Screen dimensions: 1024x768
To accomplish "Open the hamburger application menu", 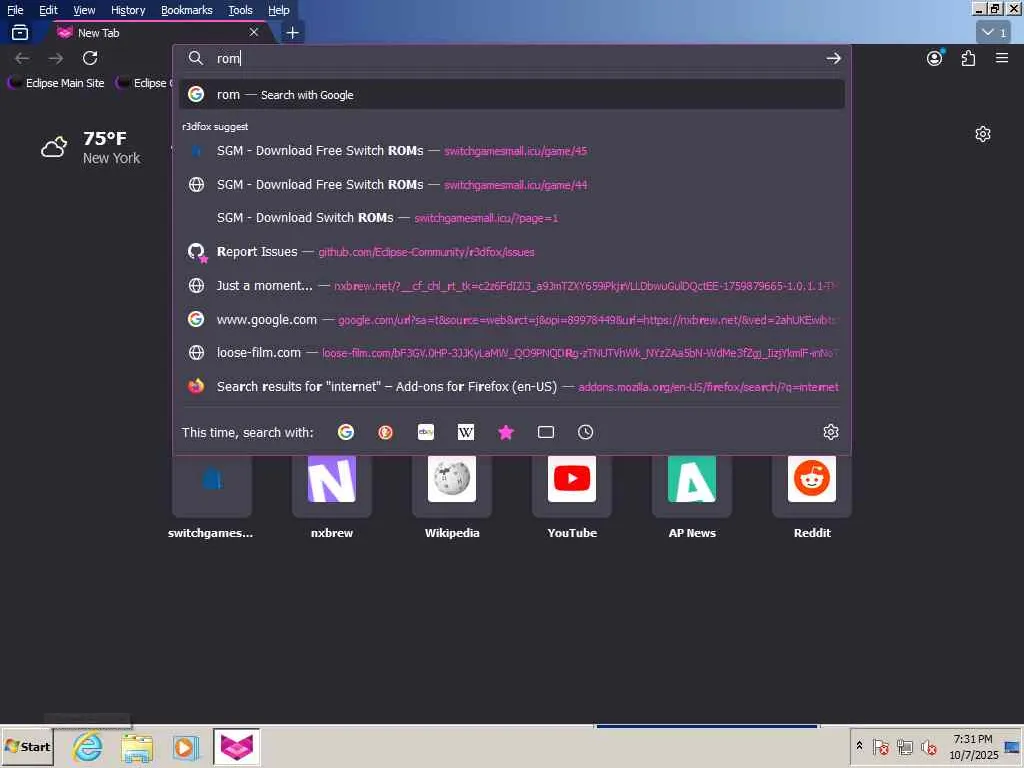I will [1002, 58].
